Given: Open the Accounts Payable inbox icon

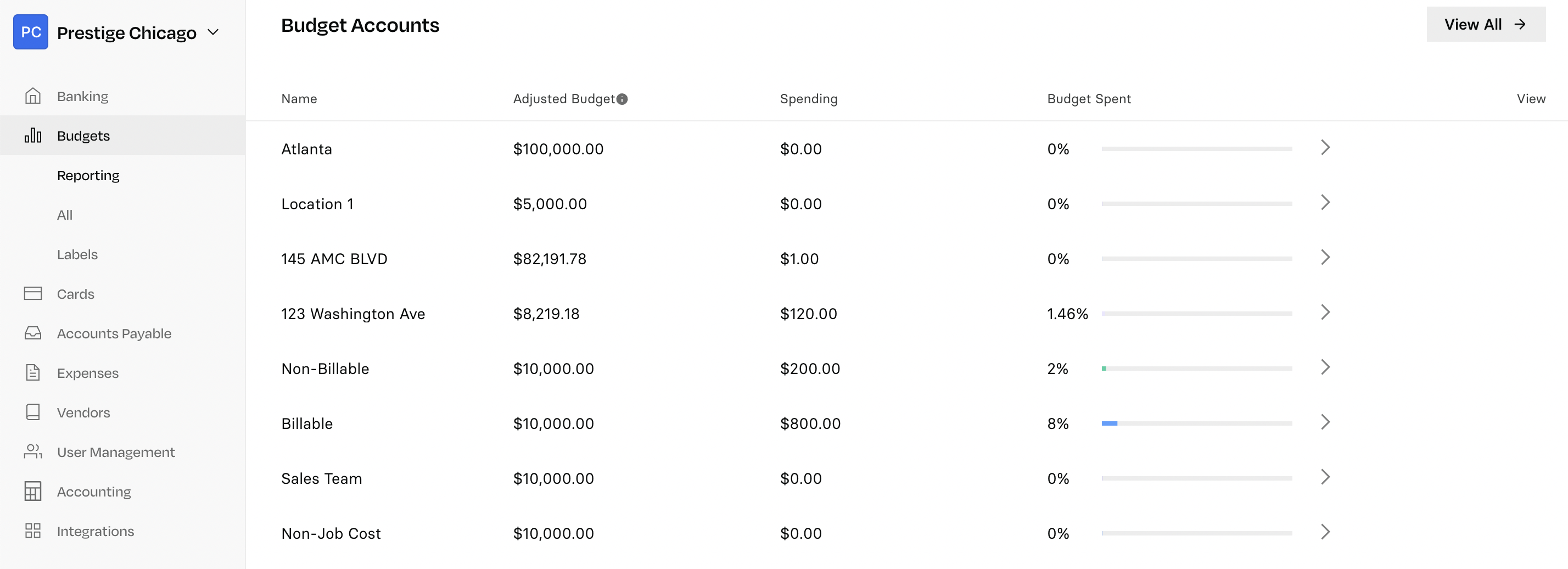Looking at the screenshot, I should point(33,333).
